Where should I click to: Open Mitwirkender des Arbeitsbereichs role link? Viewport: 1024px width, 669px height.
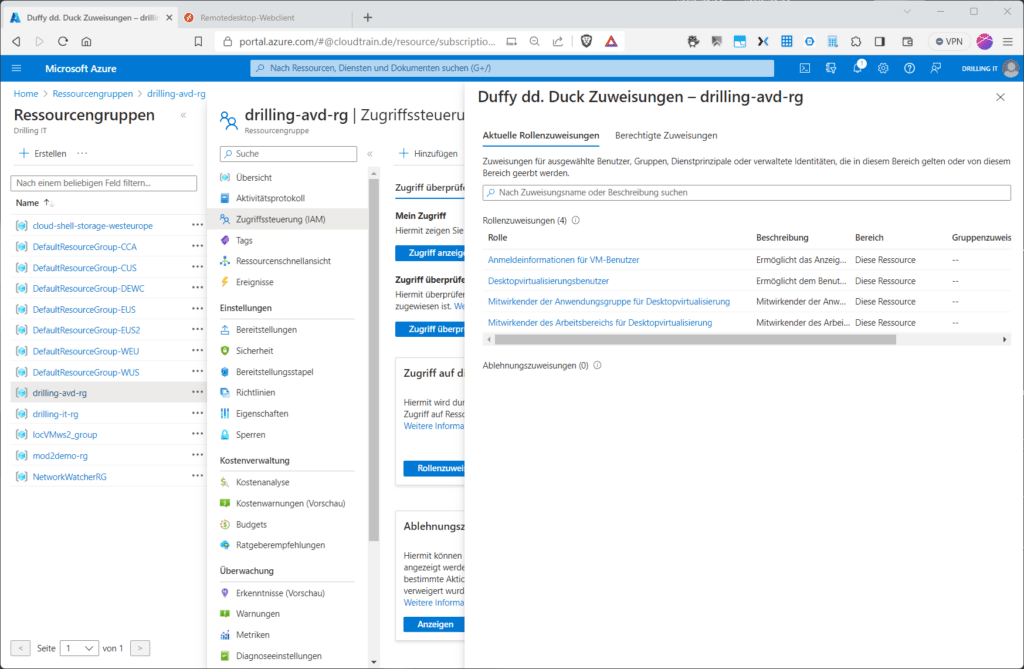click(600, 323)
